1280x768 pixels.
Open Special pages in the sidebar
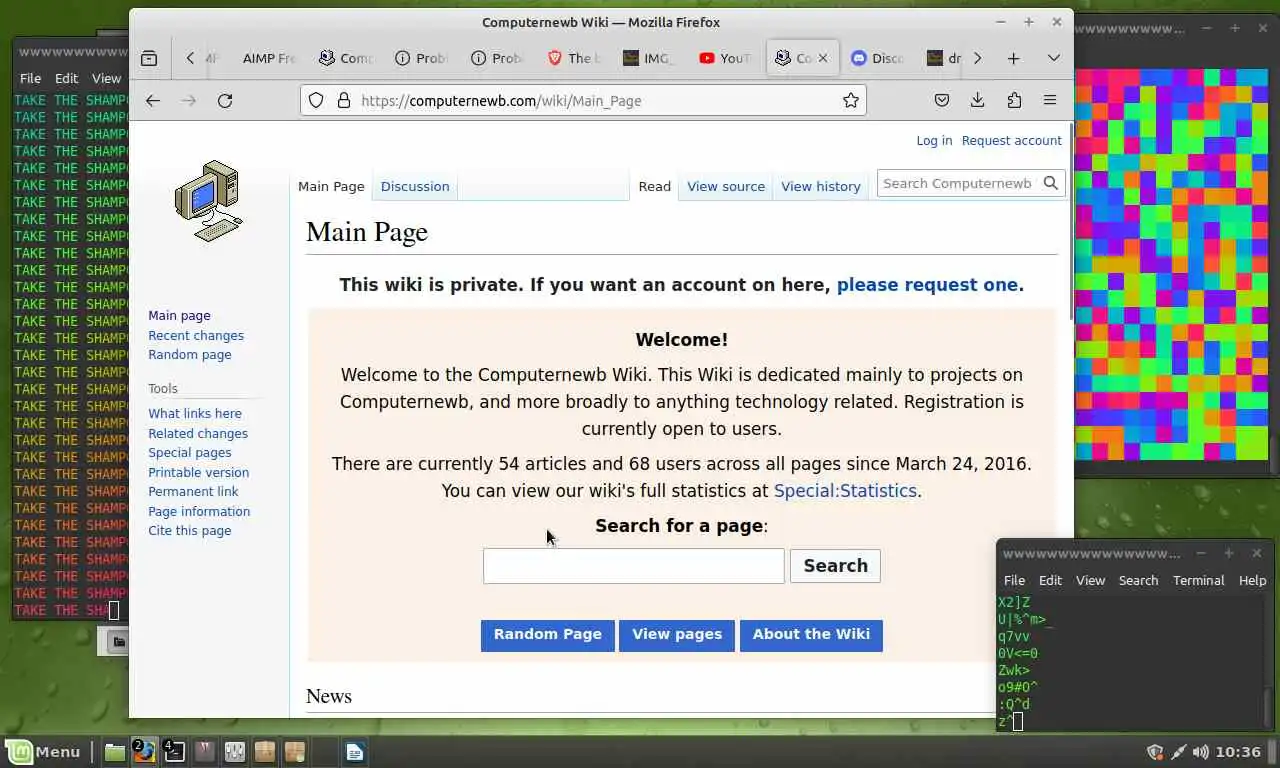pos(190,453)
